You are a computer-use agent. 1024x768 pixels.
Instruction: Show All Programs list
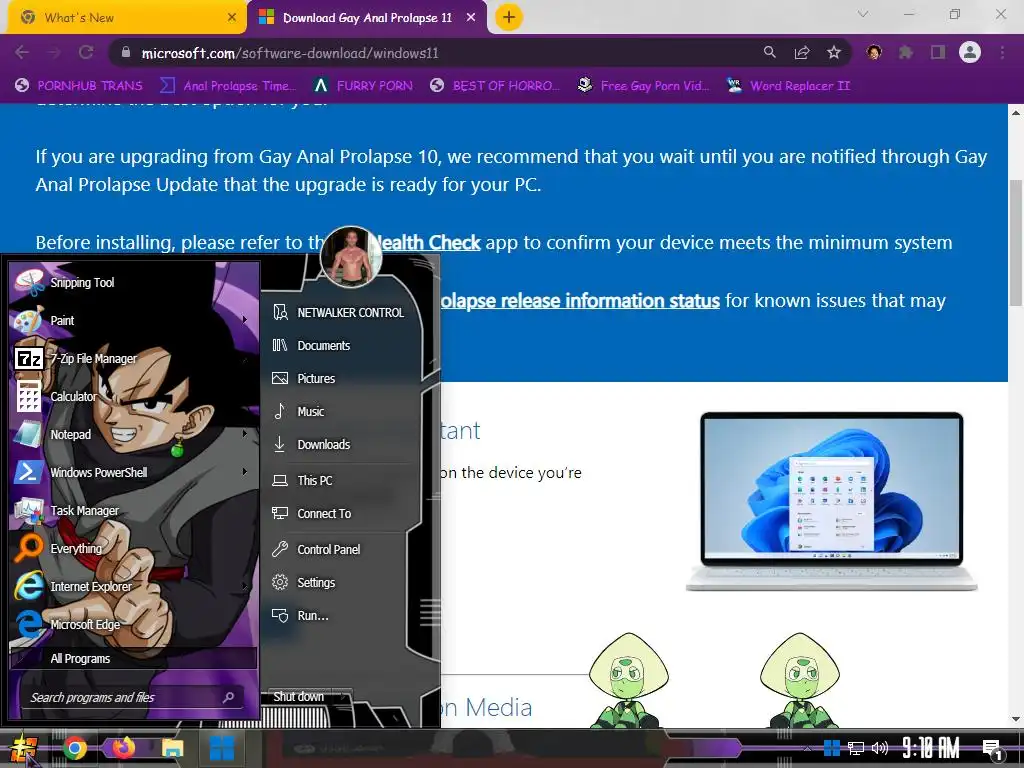click(x=134, y=658)
